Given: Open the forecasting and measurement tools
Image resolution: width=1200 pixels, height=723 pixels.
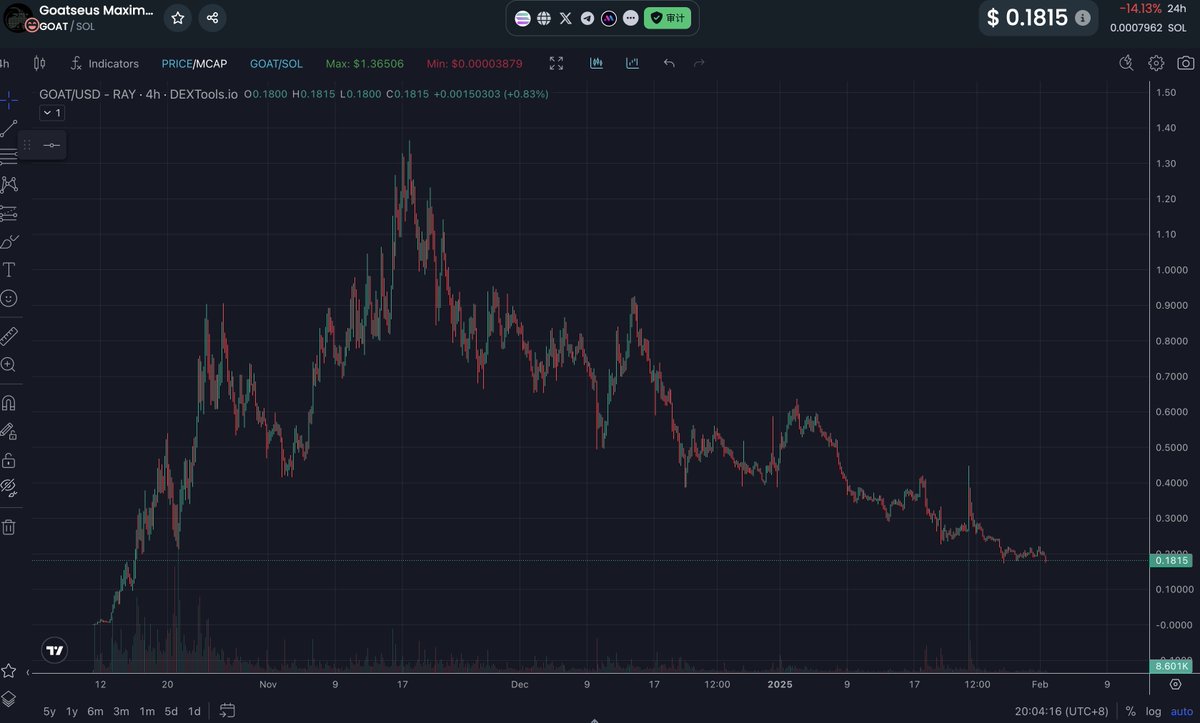Looking at the screenshot, I should (9, 212).
